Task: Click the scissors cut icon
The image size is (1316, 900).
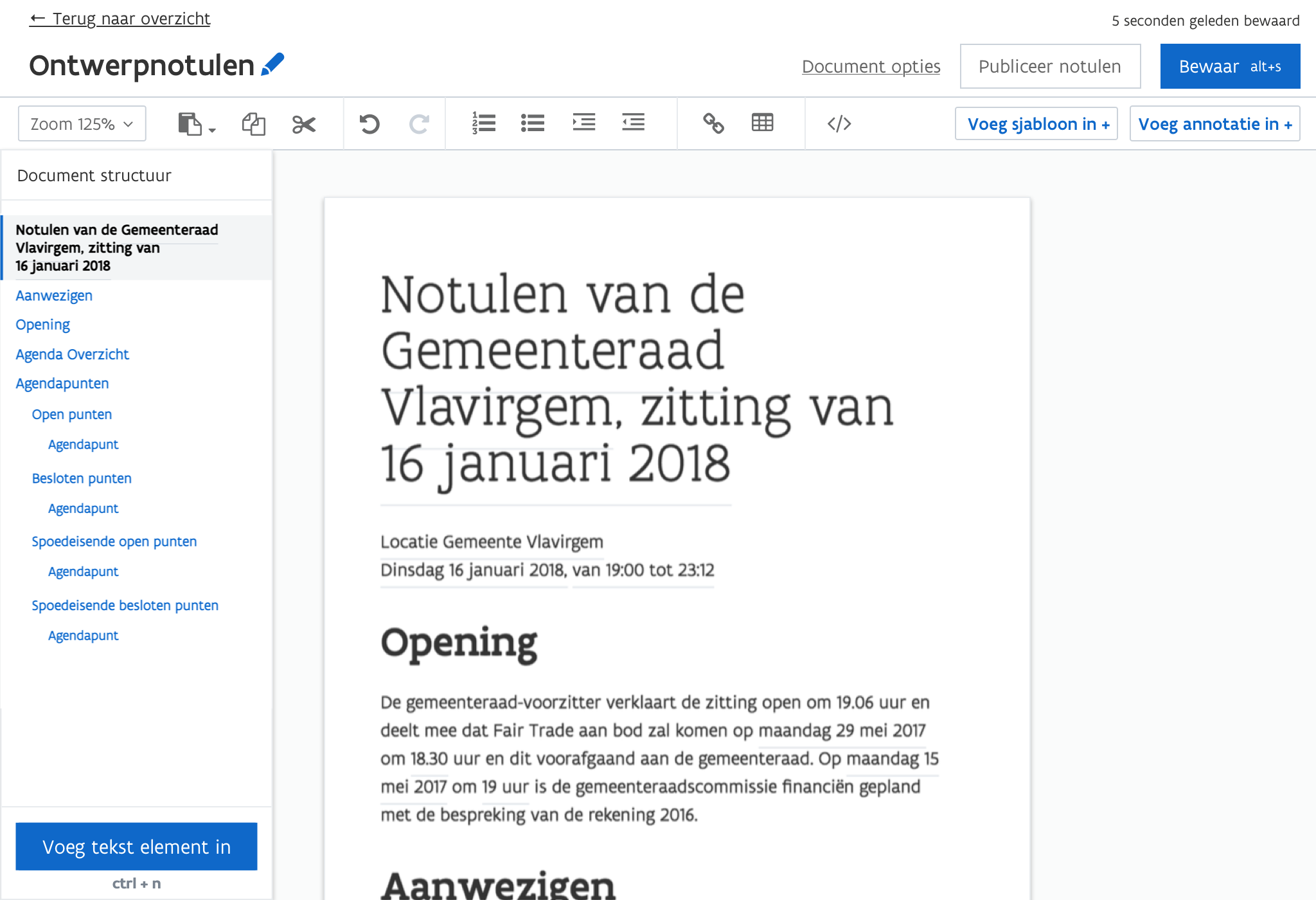Action: tap(303, 123)
